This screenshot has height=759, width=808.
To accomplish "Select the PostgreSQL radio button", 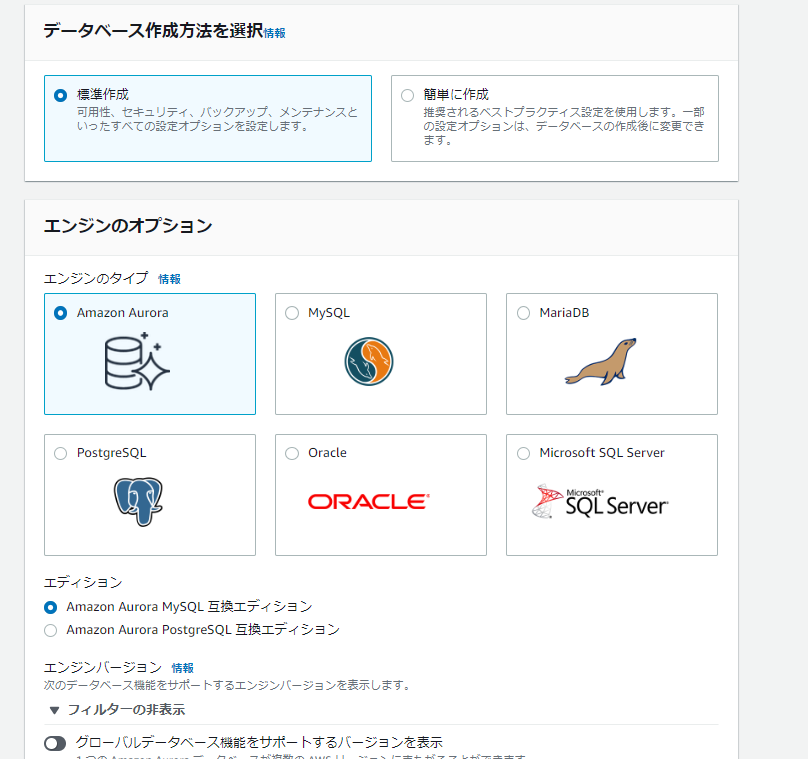I will tap(59, 453).
